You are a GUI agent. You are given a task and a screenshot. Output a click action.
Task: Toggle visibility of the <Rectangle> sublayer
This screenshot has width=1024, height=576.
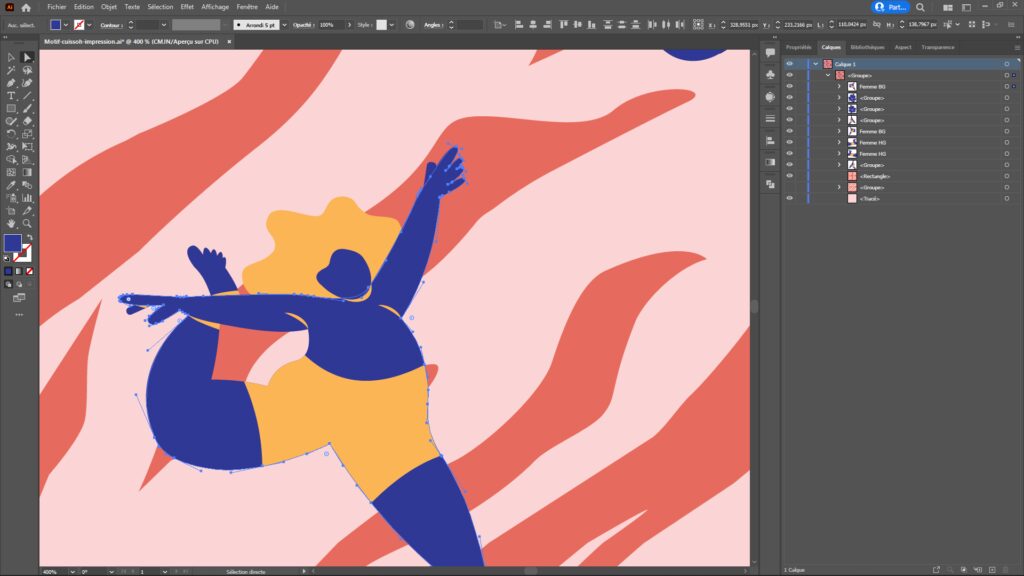click(789, 176)
